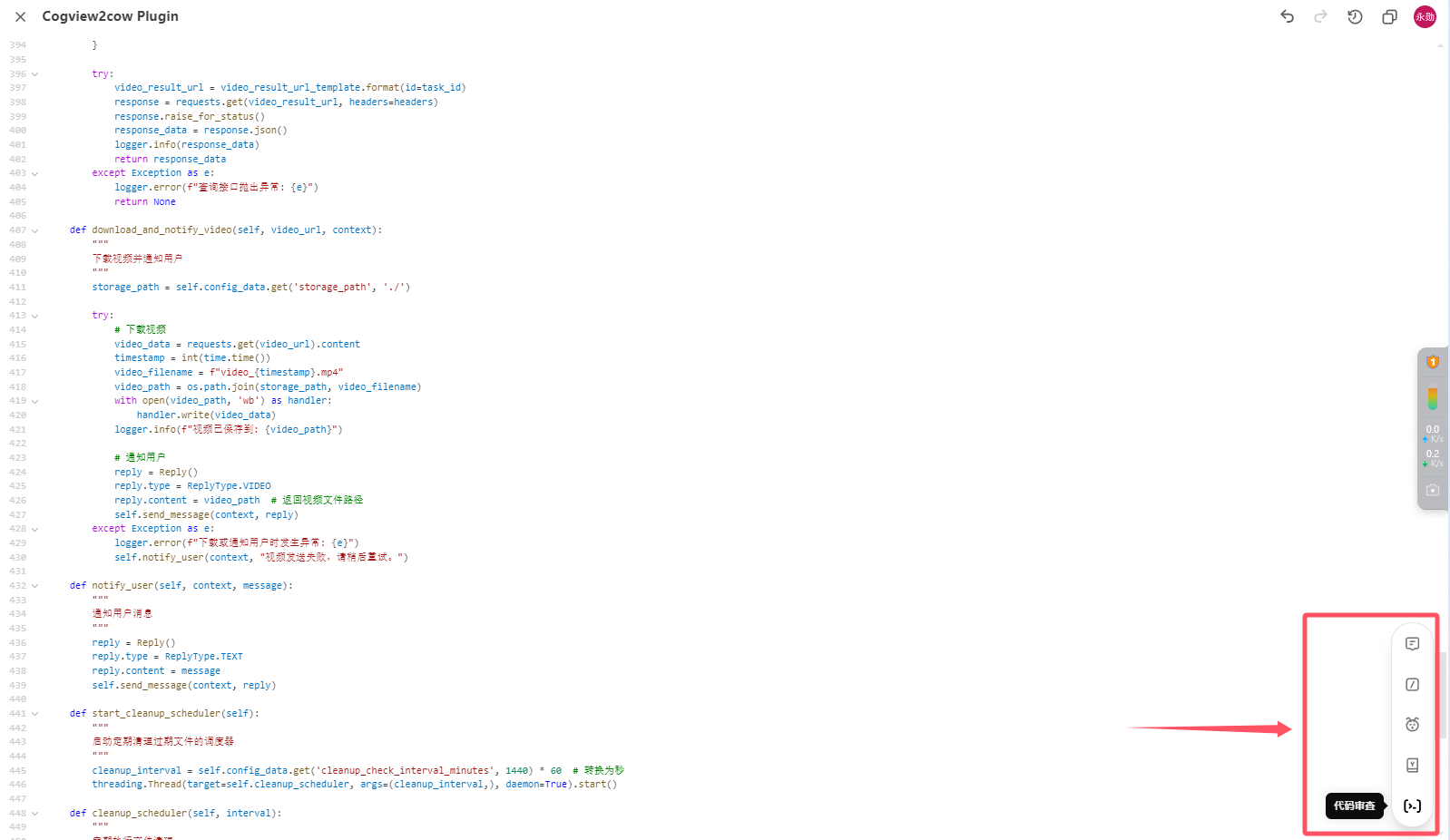
Task: Collapse the with open block at line 419
Action: tap(35, 401)
